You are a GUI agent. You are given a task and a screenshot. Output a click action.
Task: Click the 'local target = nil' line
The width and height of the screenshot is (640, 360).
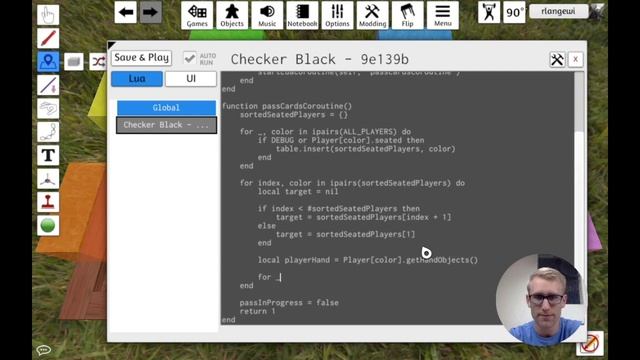(298, 191)
